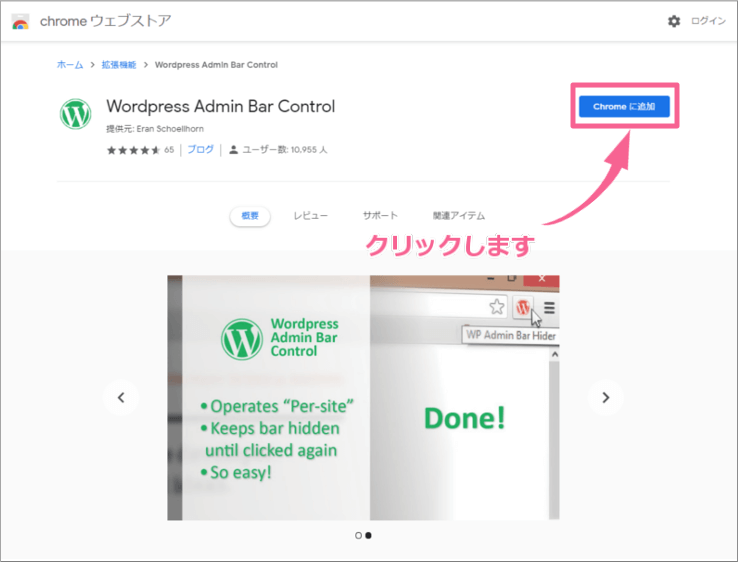Open settings via the gear icon
Viewport: 738px width, 562px height.
point(674,21)
